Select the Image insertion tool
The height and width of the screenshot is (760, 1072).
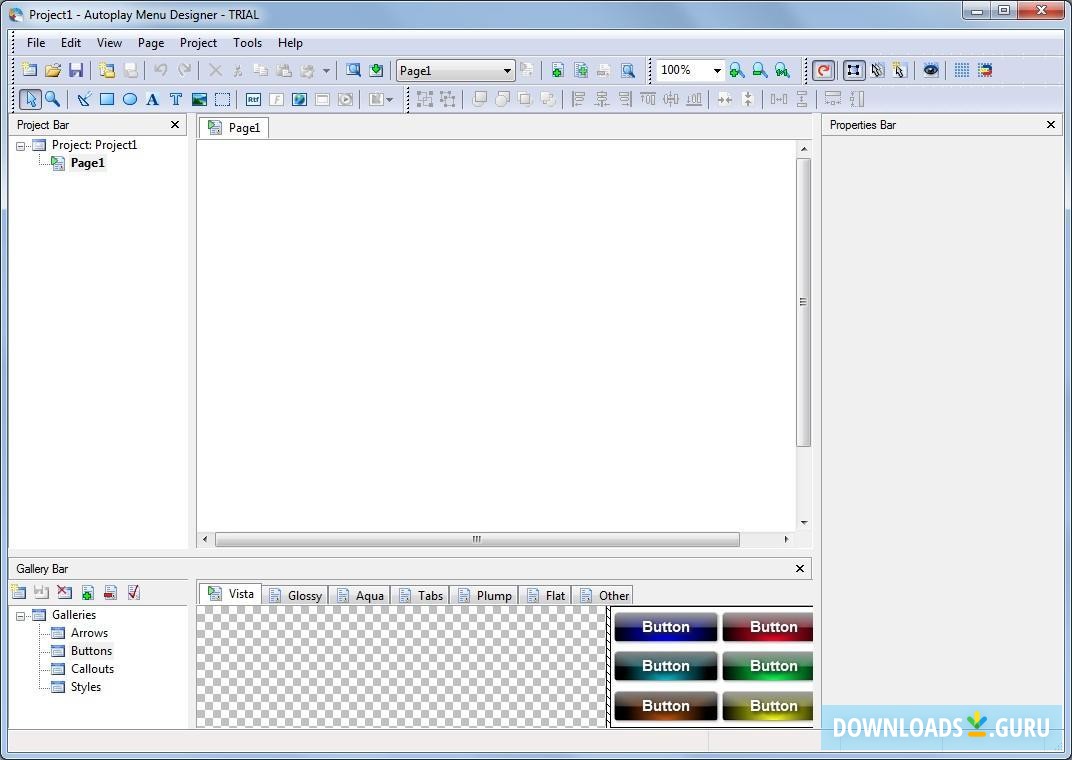199,99
